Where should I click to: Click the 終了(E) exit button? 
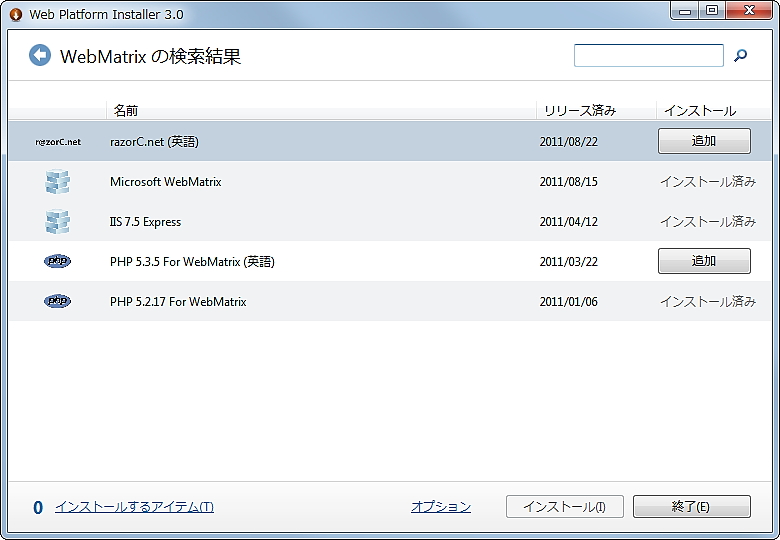coord(691,507)
